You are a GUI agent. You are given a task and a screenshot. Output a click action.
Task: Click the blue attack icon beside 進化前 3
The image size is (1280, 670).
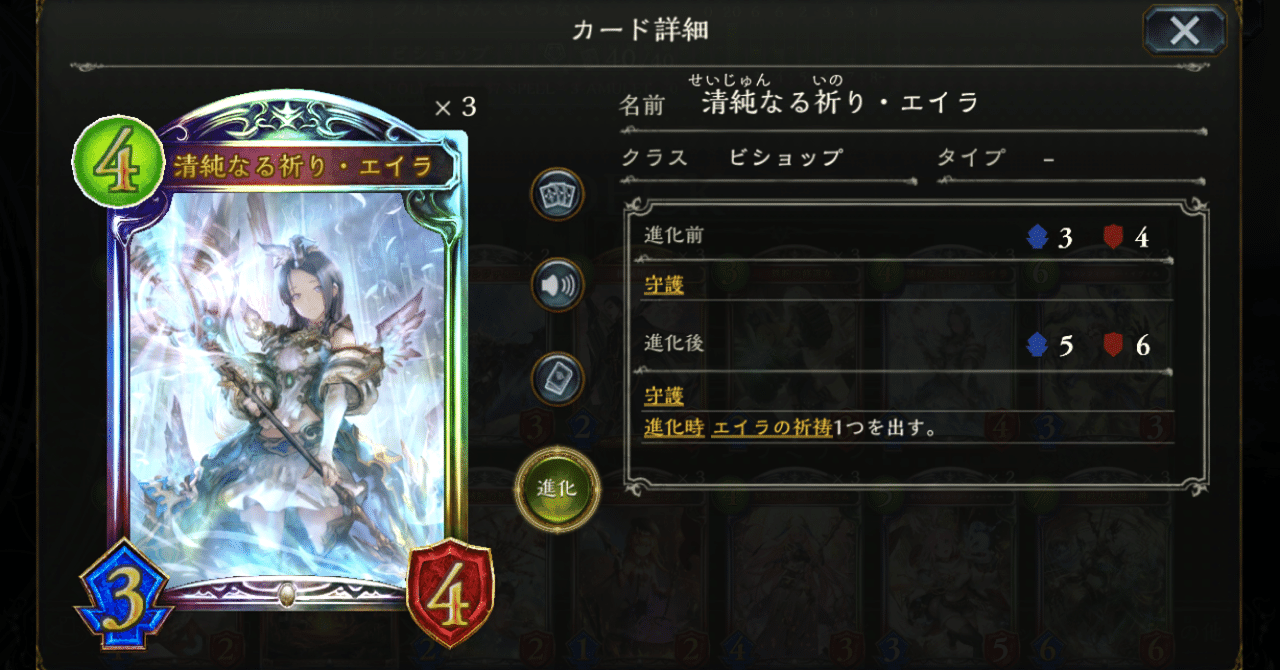click(x=1037, y=238)
